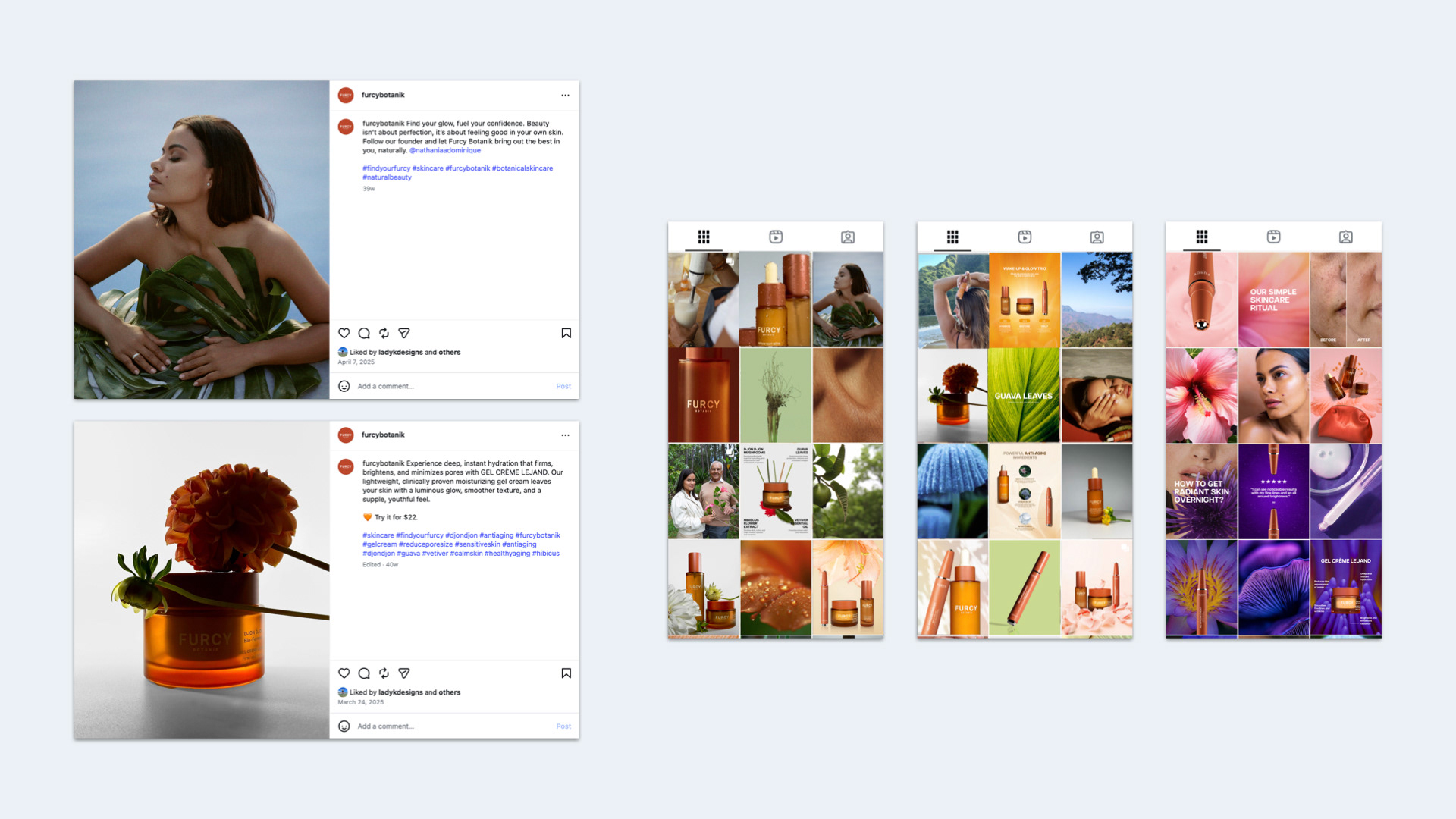Click the #findyourfurcy hashtag in top post
Viewport: 1456px width, 819px height.
386,168
